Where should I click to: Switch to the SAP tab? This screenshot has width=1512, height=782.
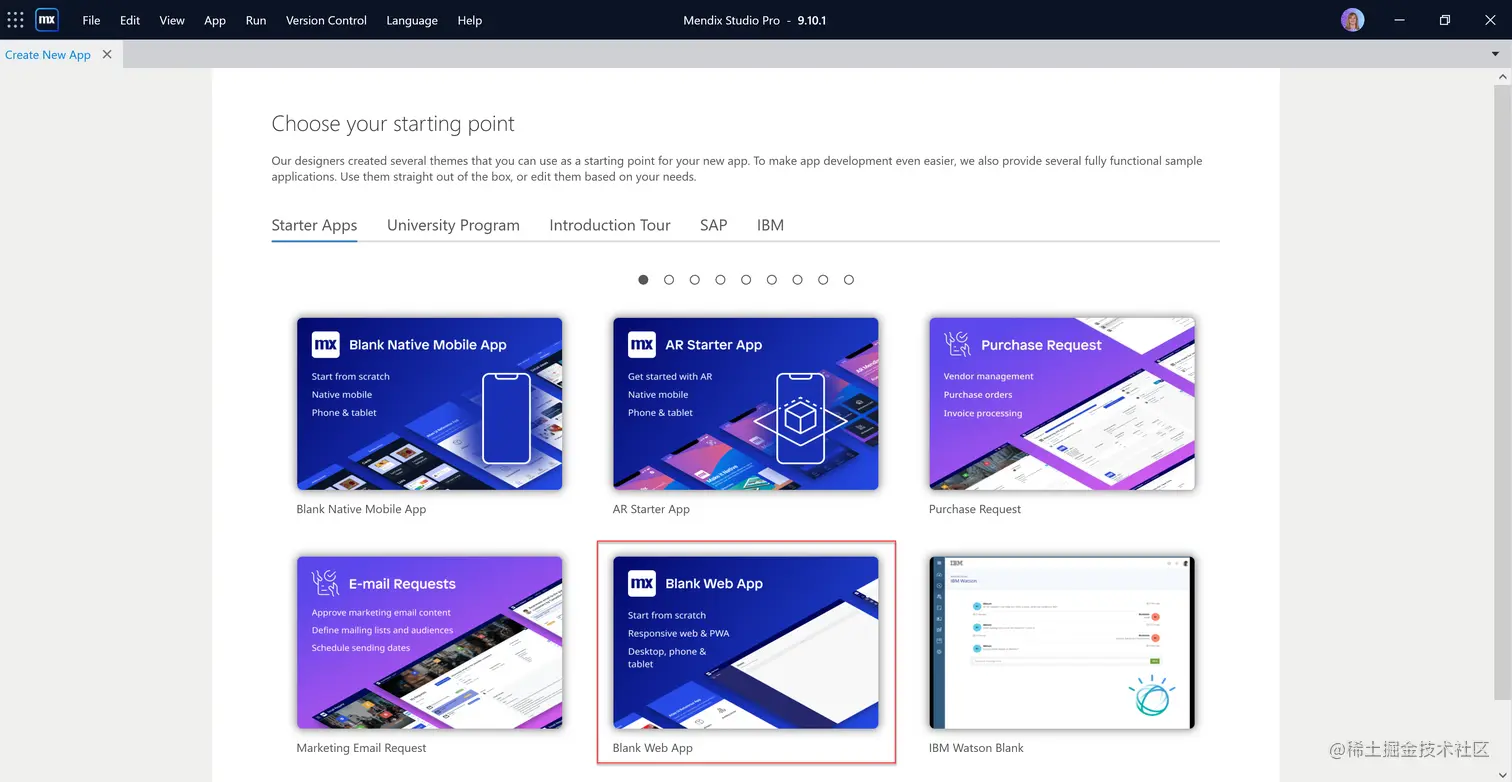point(713,225)
